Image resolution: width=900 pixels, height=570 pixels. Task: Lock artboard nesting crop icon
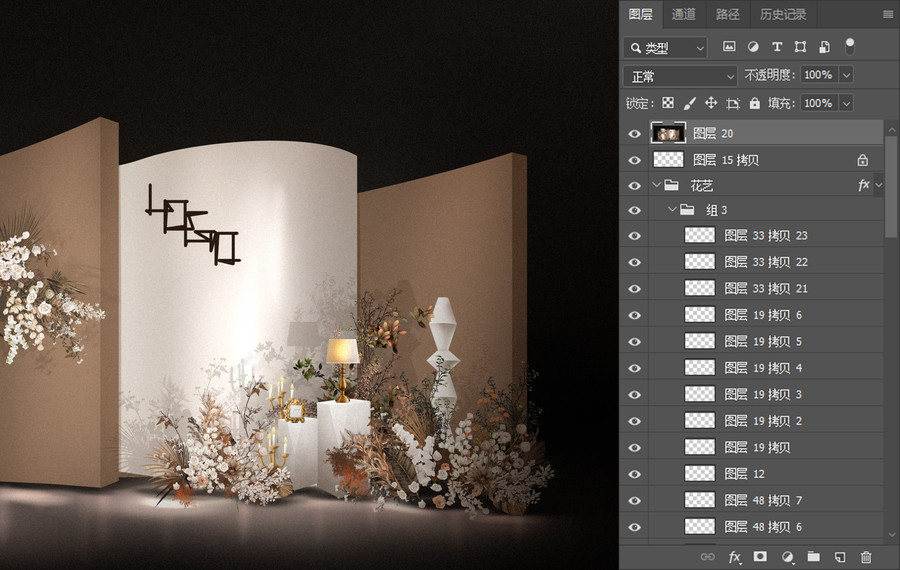(733, 103)
